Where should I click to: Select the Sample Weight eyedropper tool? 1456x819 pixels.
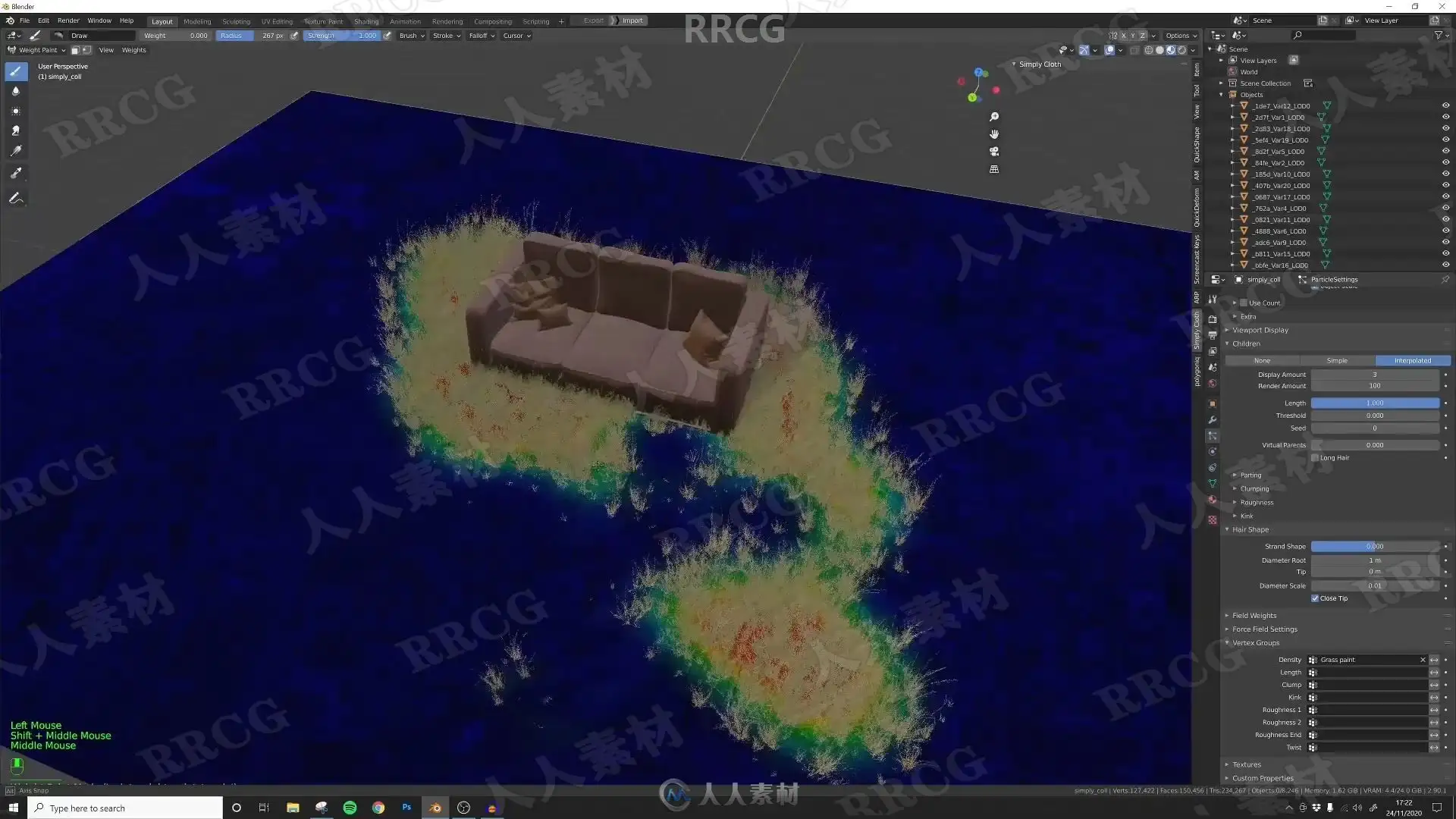[16, 173]
